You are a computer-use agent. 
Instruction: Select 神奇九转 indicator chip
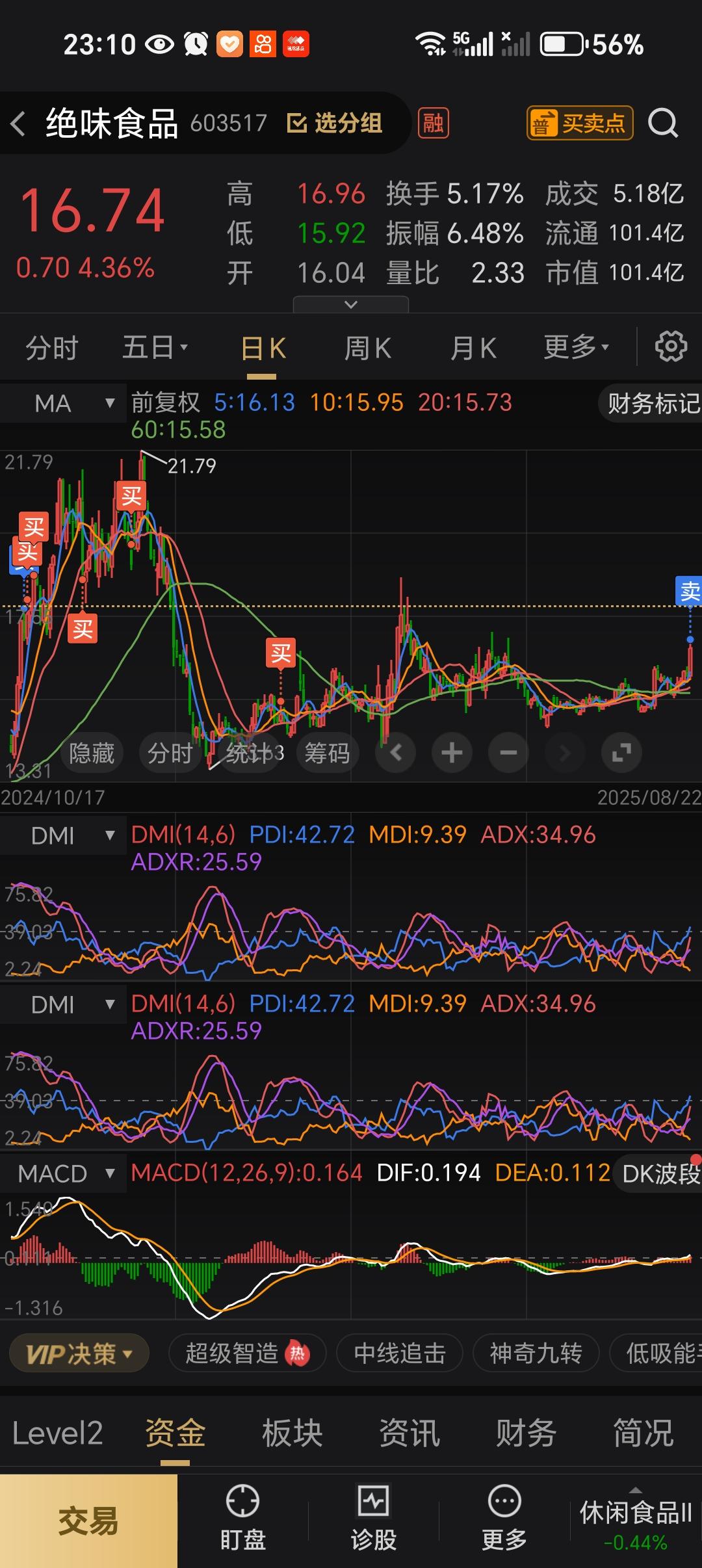(536, 1353)
